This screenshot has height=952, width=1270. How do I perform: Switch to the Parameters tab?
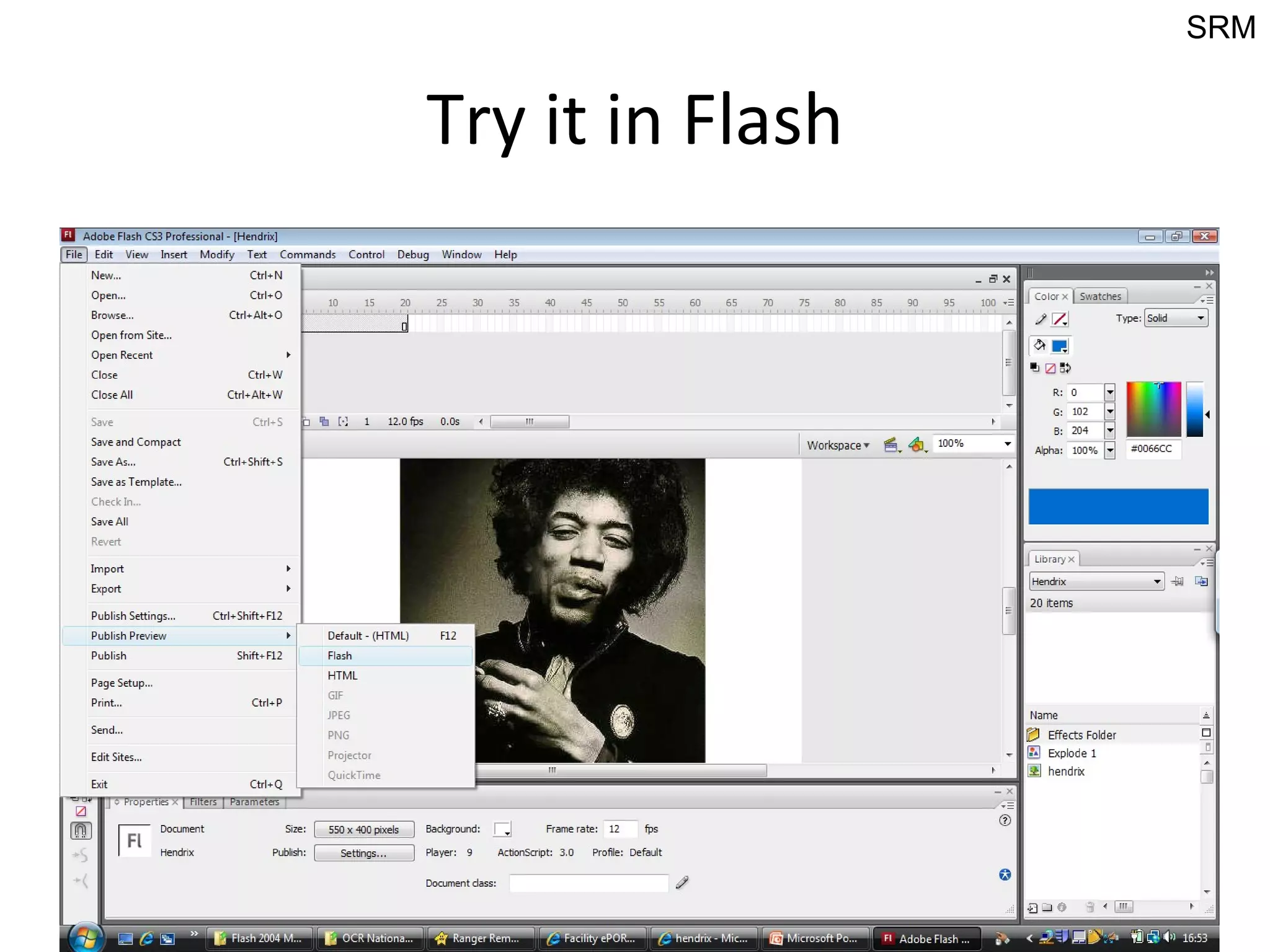tap(254, 802)
